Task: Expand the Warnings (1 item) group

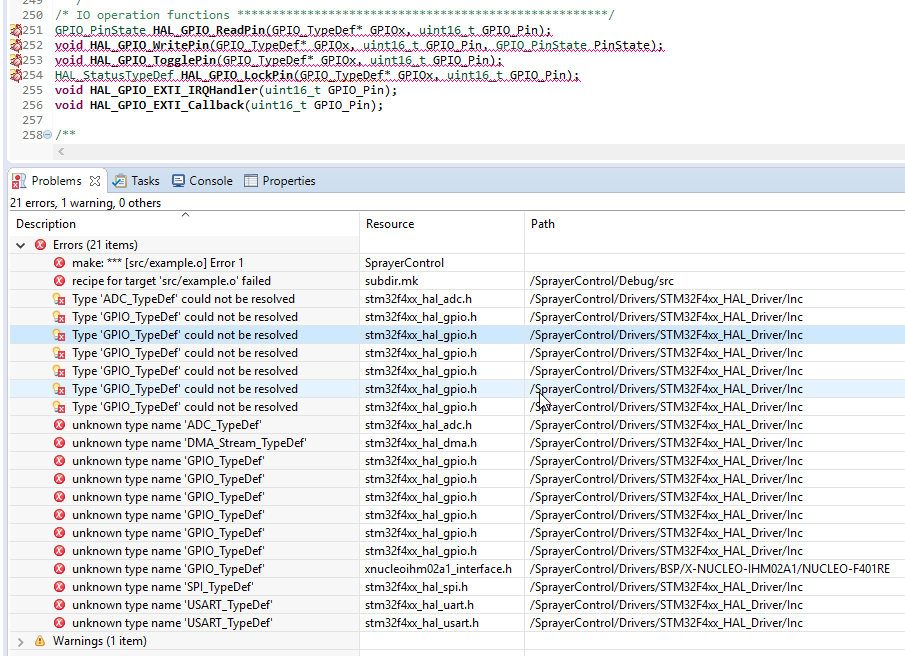Action: pyautogui.click(x=21, y=641)
